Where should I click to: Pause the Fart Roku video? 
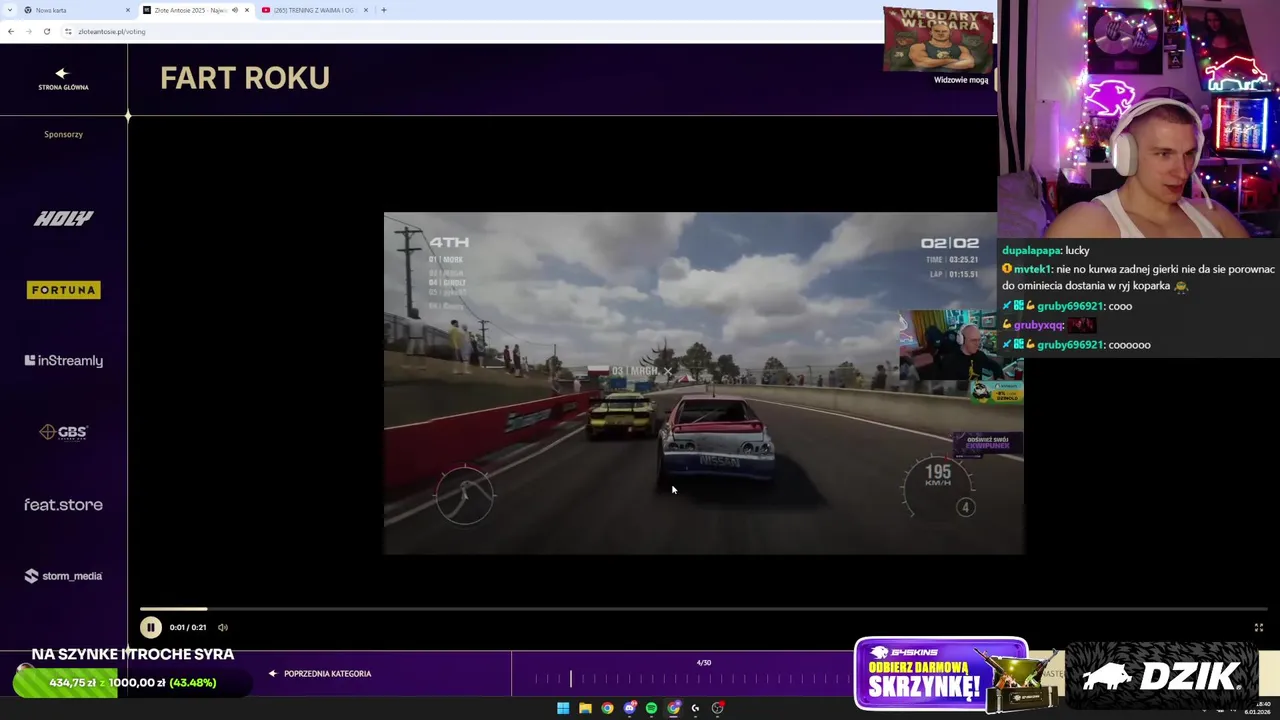pyautogui.click(x=150, y=627)
